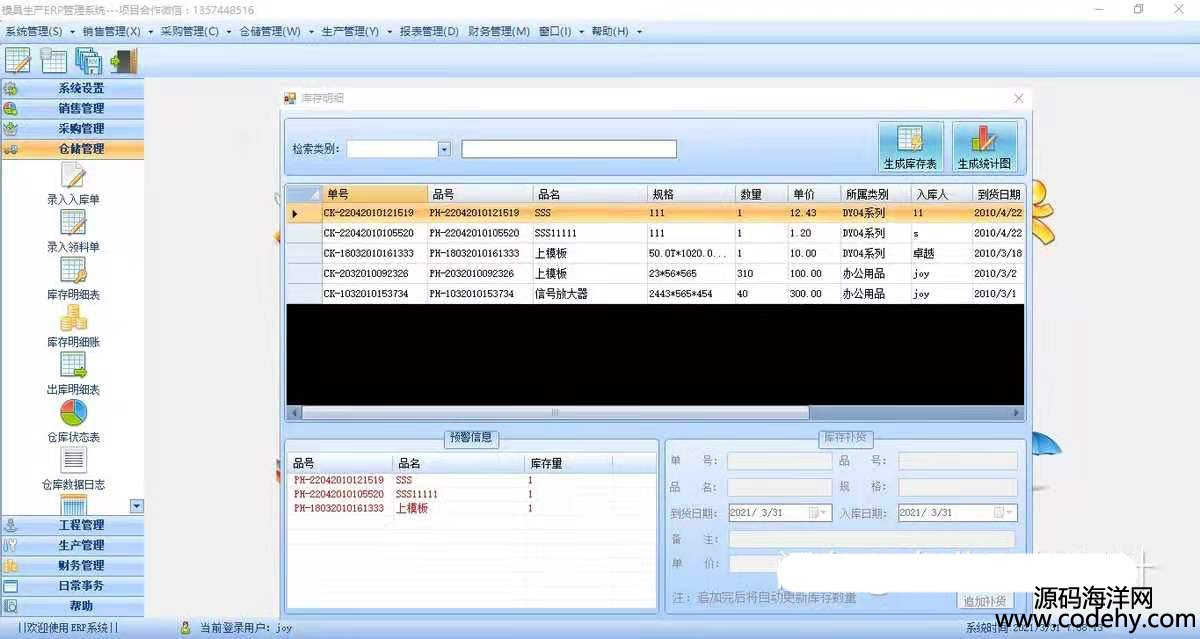Sort by 单号 column header

click(374, 194)
